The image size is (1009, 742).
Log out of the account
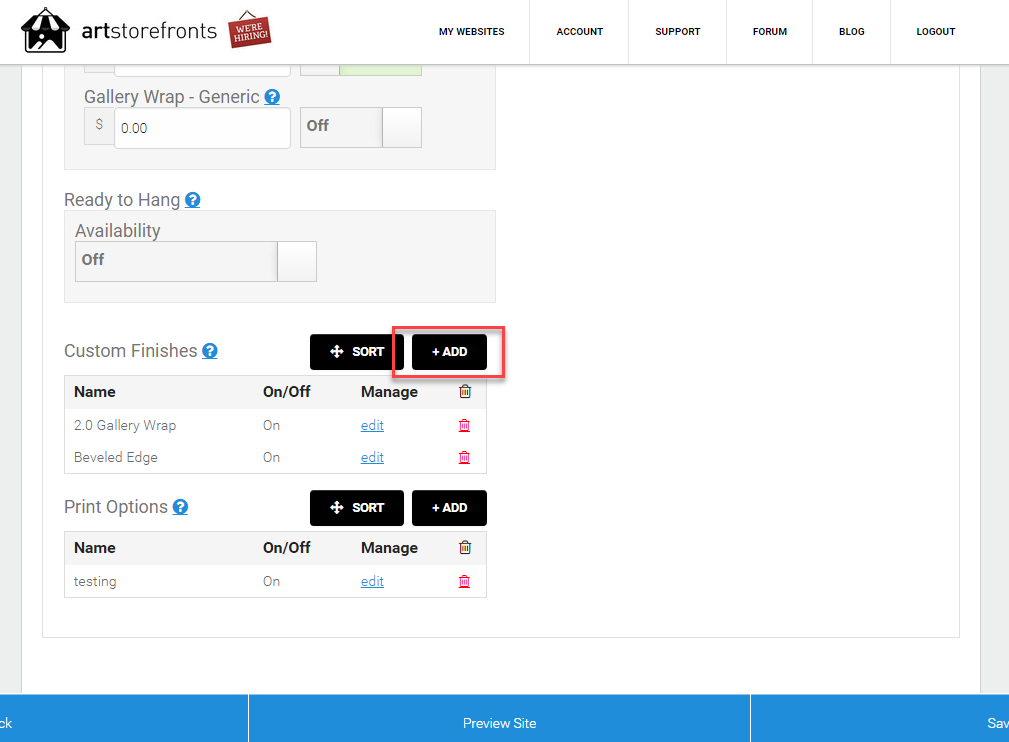pyautogui.click(x=936, y=32)
